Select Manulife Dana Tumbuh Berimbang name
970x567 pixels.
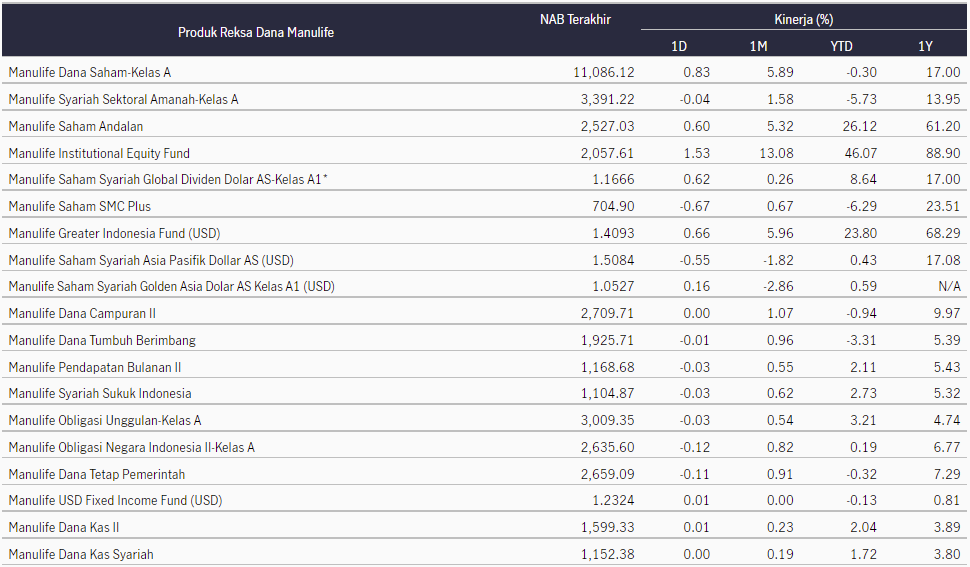102,341
